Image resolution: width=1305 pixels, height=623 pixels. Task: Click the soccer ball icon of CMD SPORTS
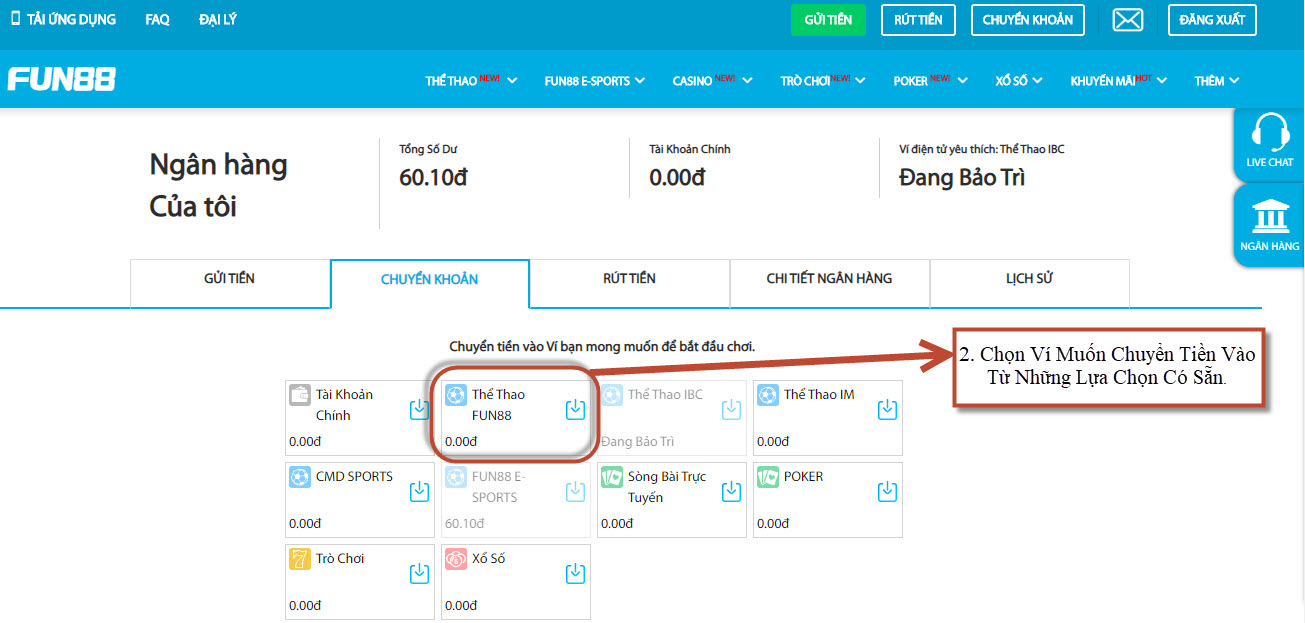click(x=299, y=477)
